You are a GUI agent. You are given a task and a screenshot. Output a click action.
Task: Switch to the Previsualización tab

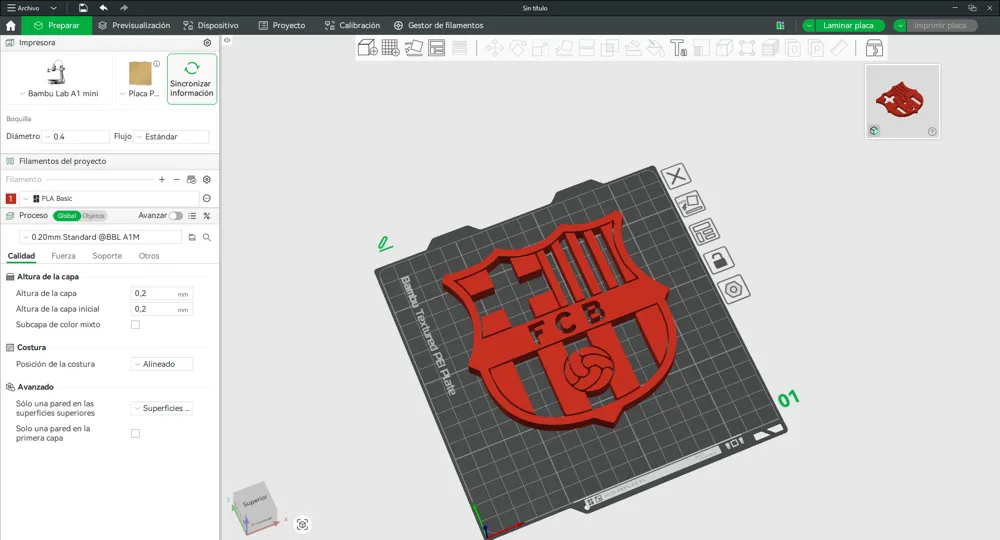[135, 26]
